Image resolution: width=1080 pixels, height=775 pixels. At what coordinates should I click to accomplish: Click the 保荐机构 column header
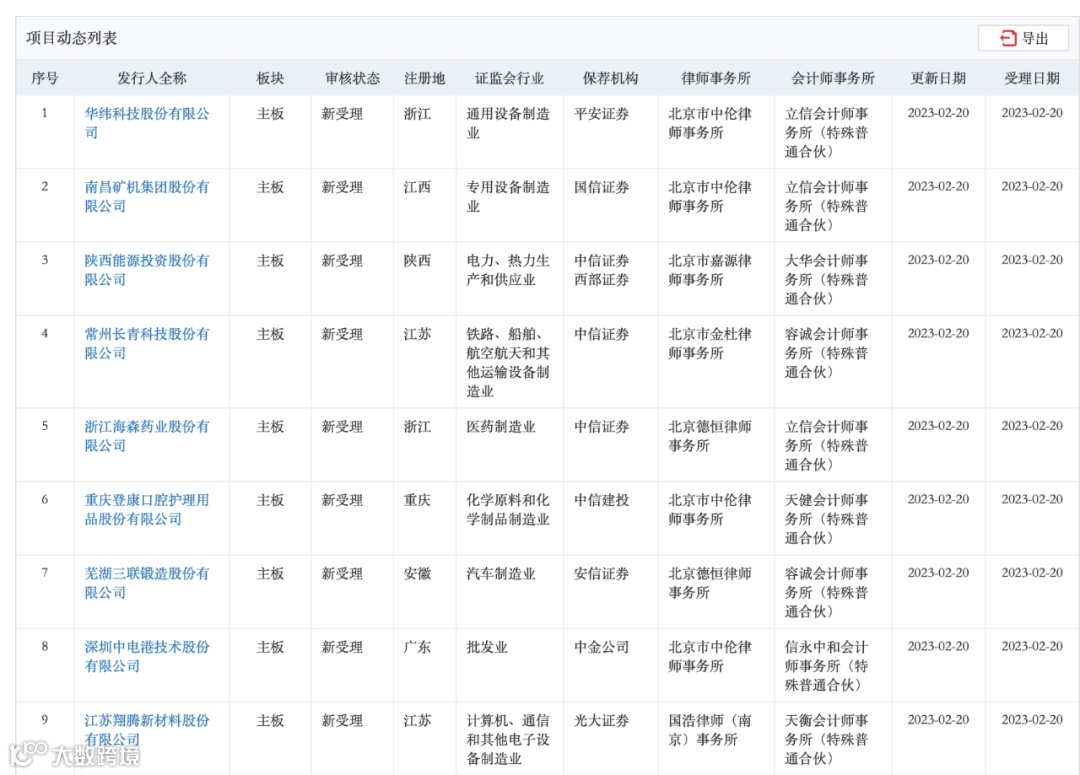click(x=610, y=79)
